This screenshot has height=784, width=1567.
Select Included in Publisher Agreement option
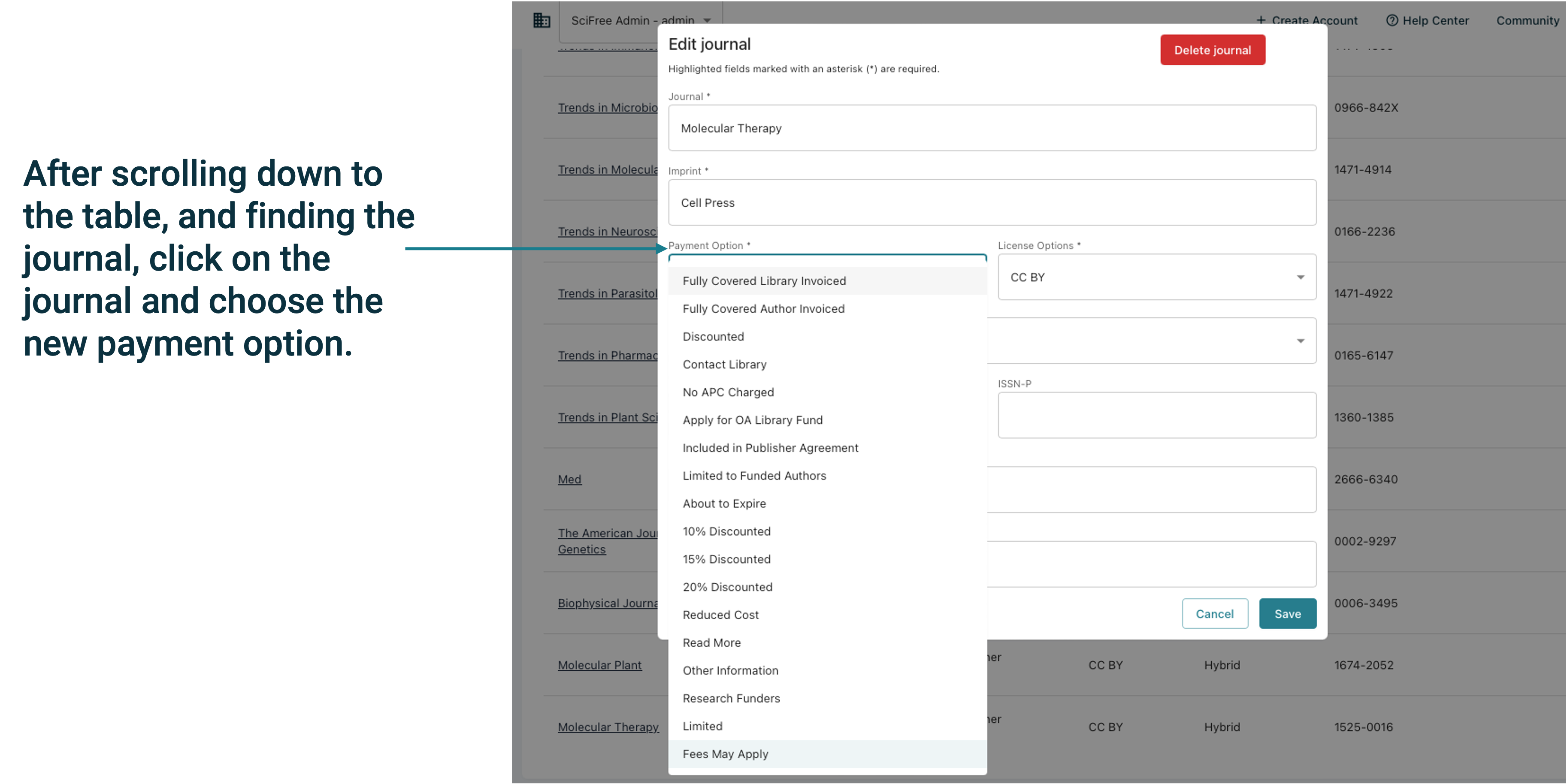(770, 448)
